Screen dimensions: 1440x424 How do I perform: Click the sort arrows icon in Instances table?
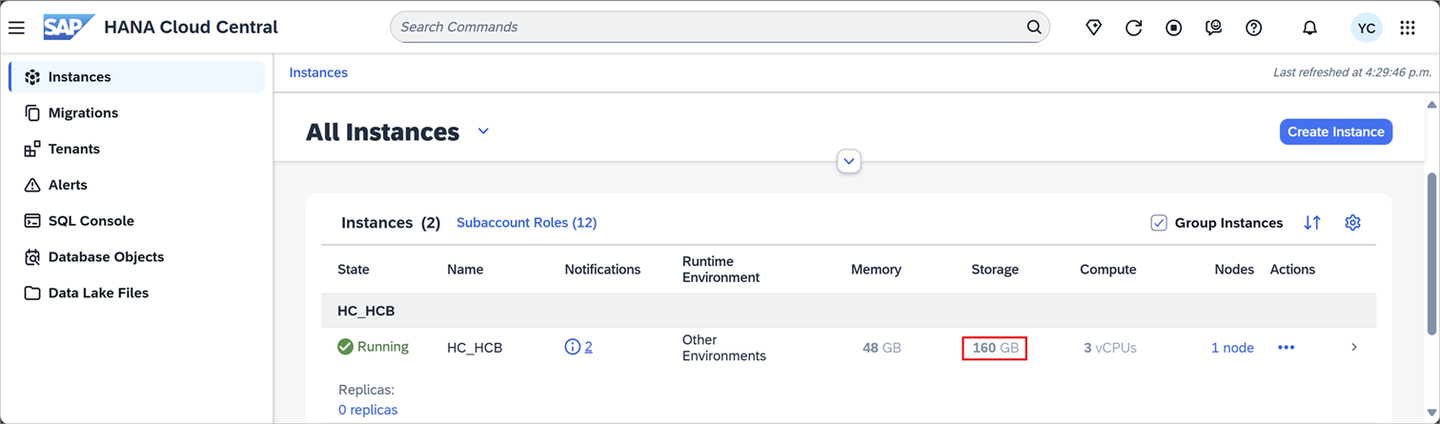coord(1312,223)
